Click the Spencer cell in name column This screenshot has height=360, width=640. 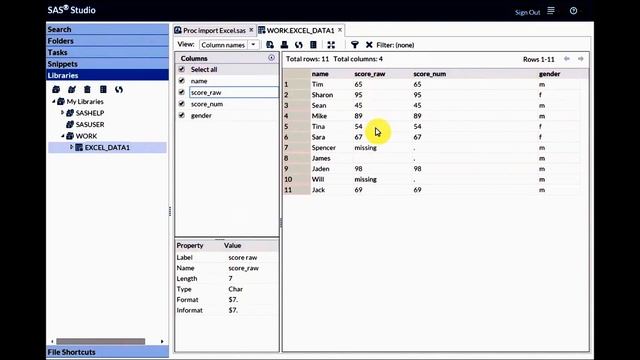(x=324, y=148)
